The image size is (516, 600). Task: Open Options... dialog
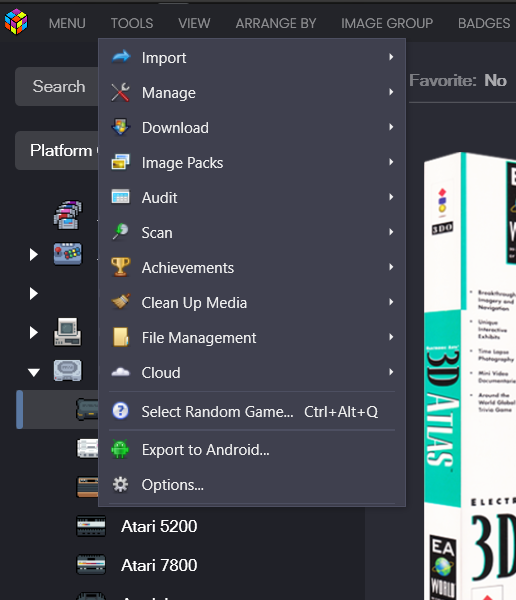(x=252, y=485)
